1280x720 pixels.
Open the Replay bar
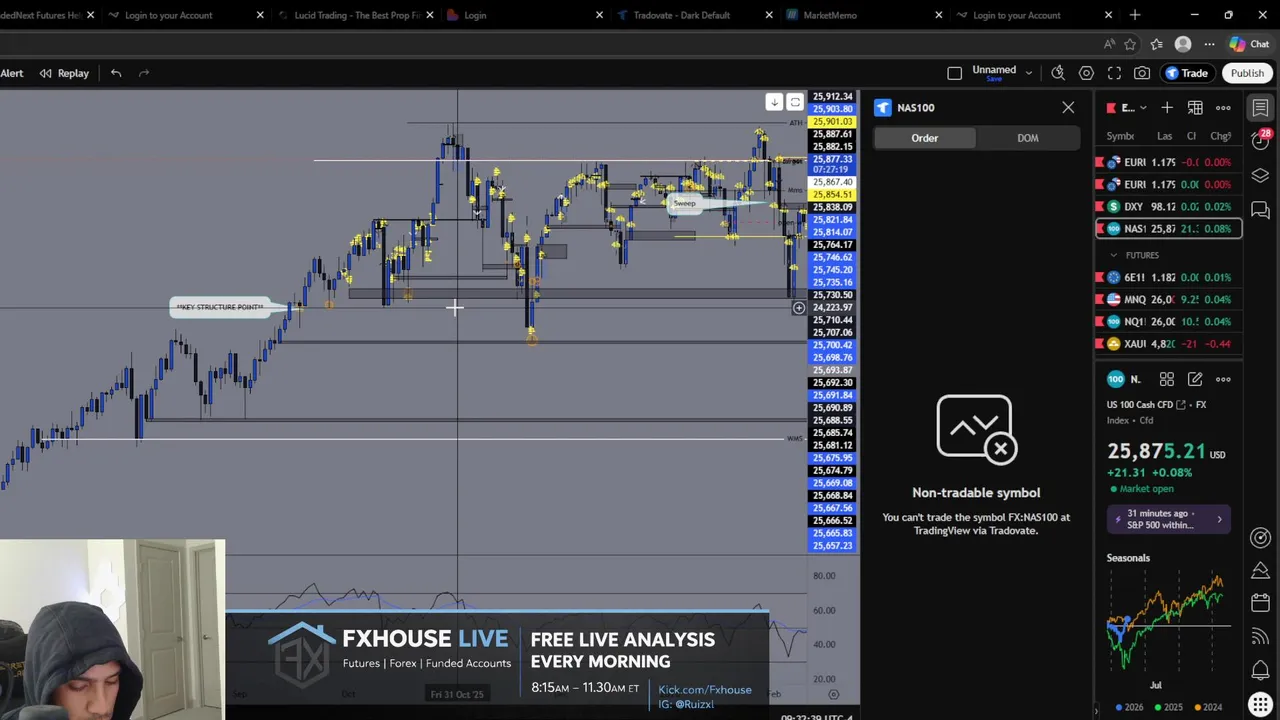tap(64, 73)
